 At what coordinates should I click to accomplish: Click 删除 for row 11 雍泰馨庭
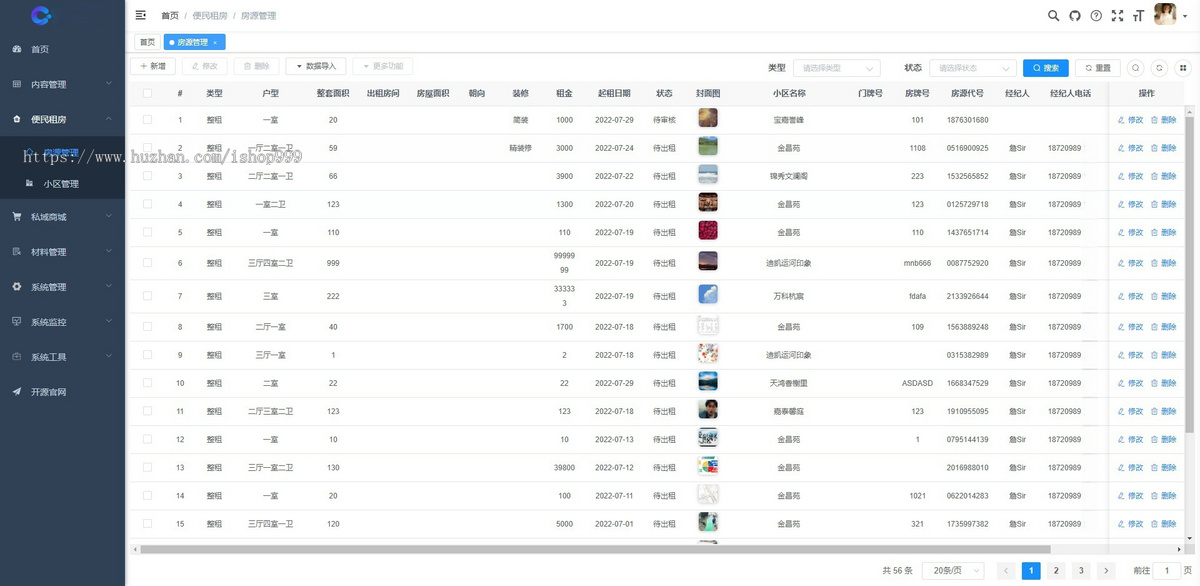click(1164, 411)
